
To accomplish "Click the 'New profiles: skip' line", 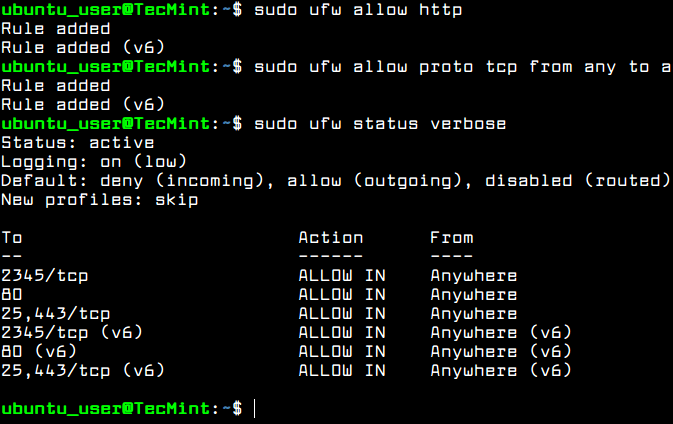I will [x=100, y=200].
